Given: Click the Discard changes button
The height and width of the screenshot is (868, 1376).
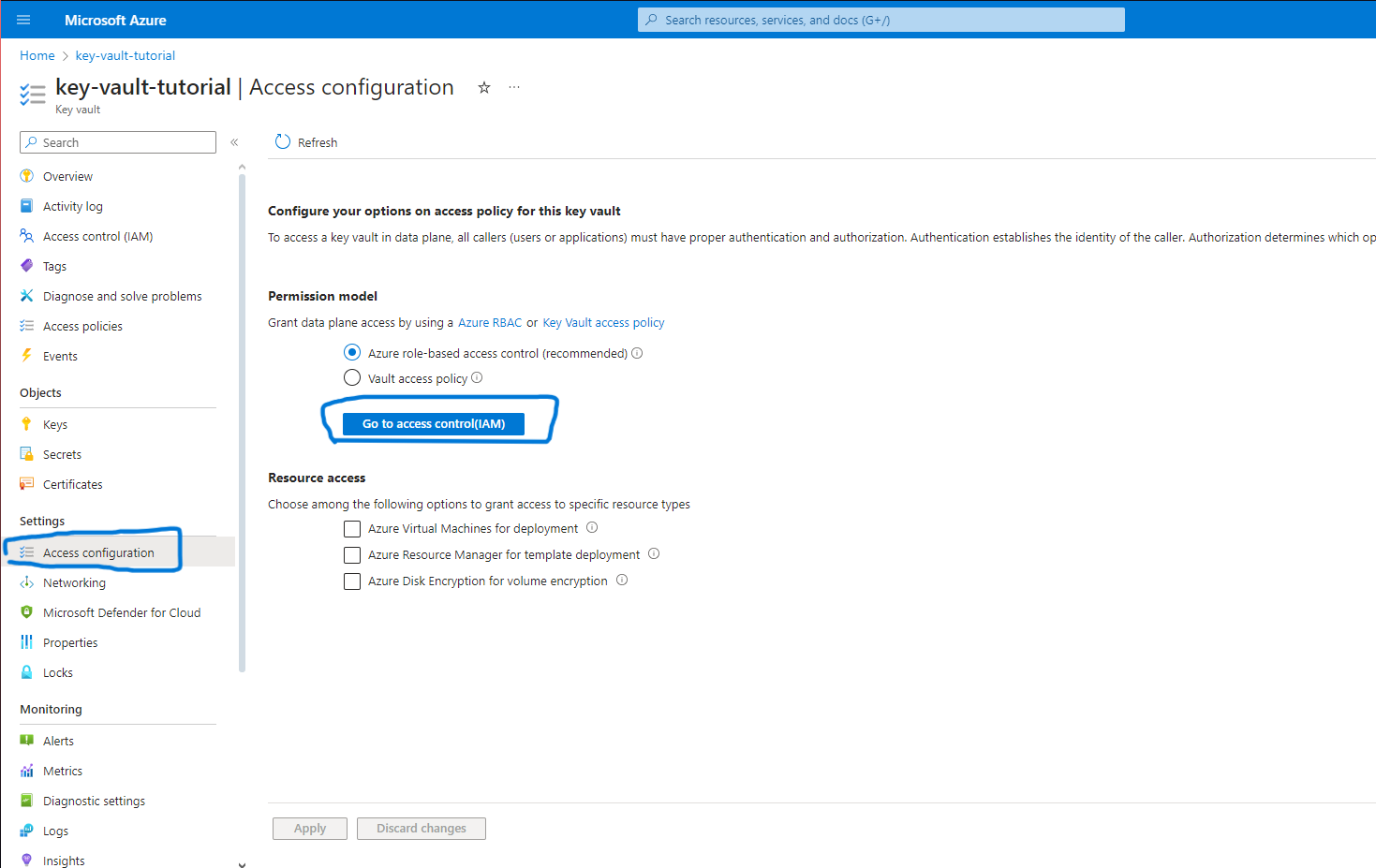Looking at the screenshot, I should (422, 829).
